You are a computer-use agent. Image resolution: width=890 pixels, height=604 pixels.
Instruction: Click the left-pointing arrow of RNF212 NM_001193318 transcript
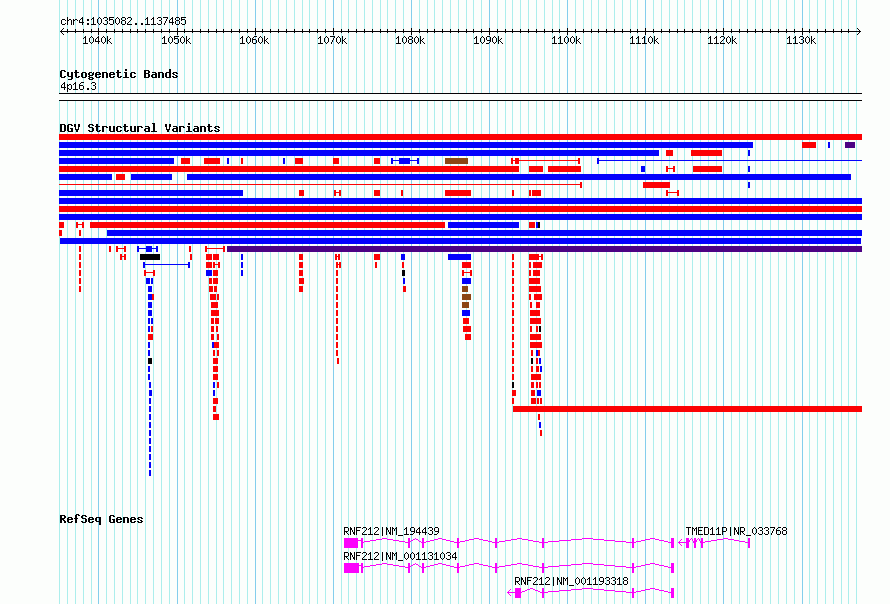click(x=510, y=593)
